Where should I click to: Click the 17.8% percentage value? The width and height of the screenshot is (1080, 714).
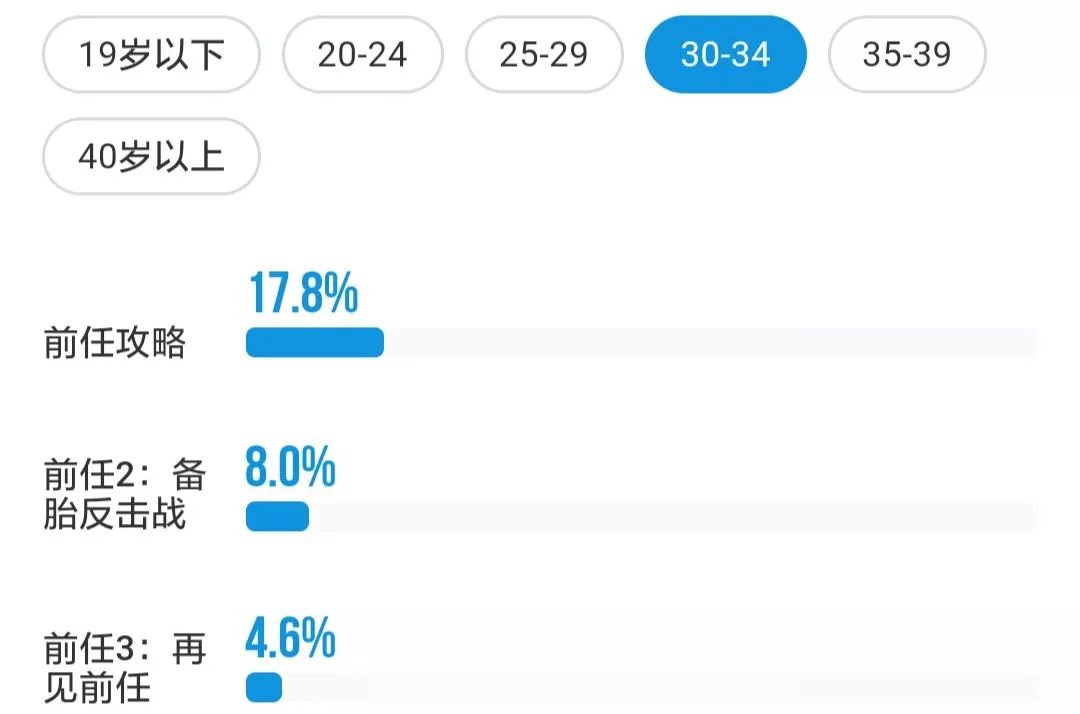click(x=303, y=294)
